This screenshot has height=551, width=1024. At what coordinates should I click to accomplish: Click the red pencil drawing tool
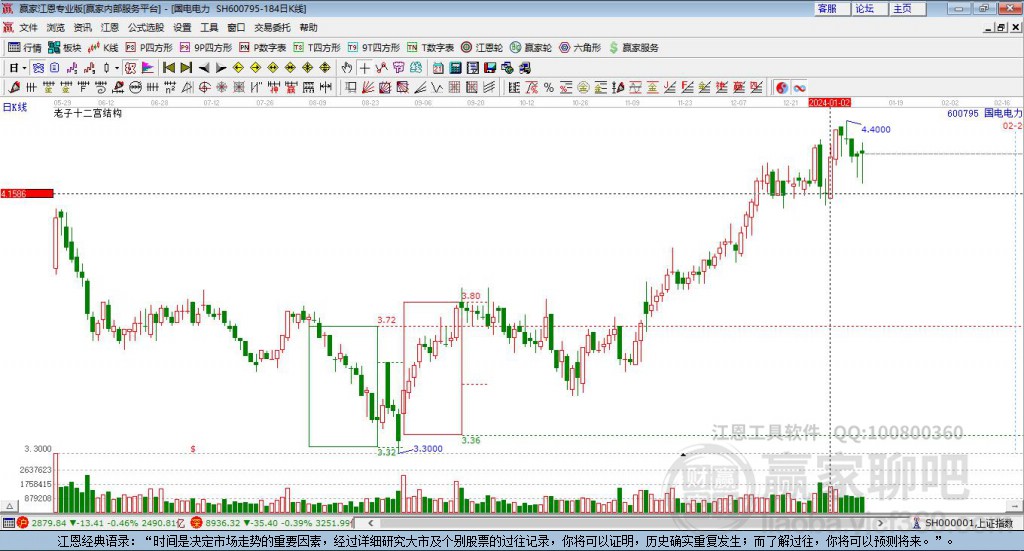coord(14,87)
